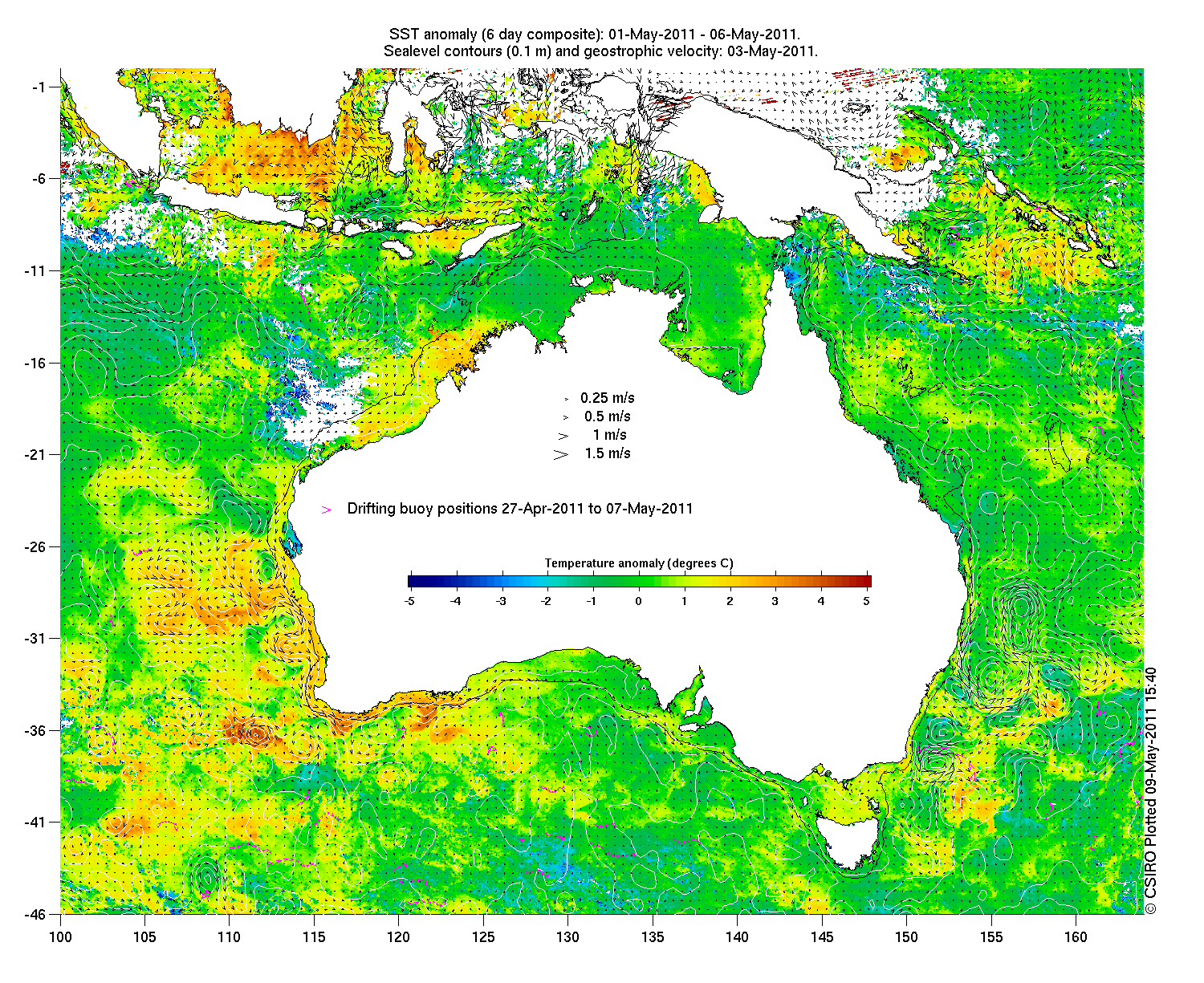Click longitude axis label 135

[x=653, y=937]
